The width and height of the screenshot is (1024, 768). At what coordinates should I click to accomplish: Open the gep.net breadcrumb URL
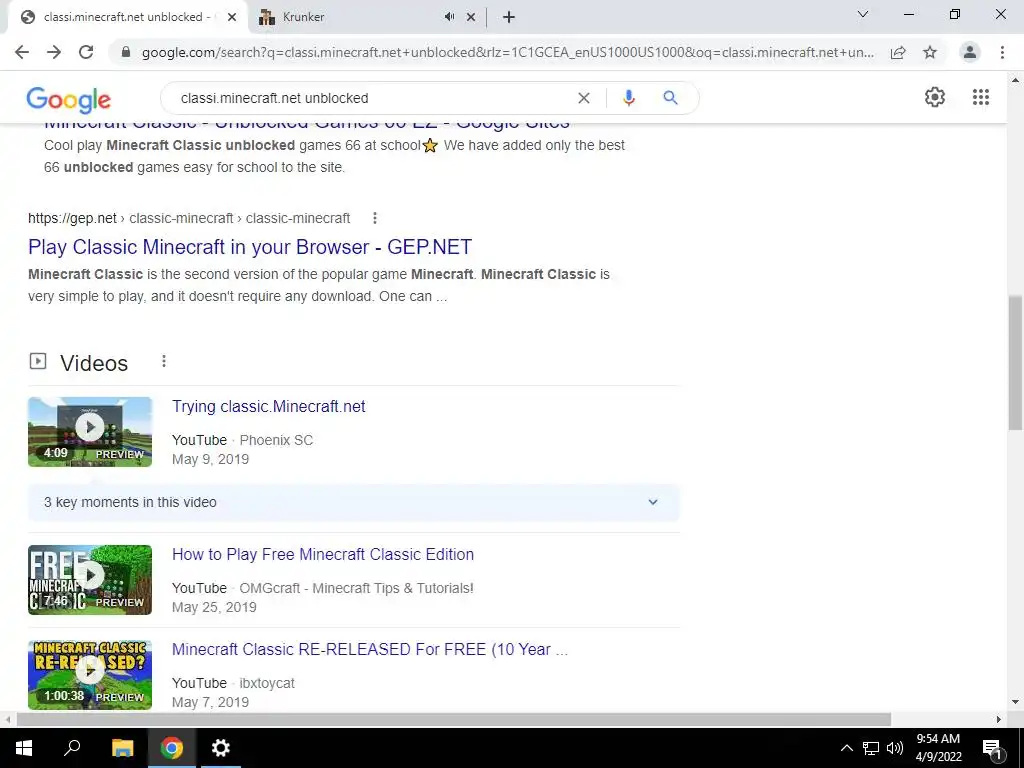click(x=189, y=218)
